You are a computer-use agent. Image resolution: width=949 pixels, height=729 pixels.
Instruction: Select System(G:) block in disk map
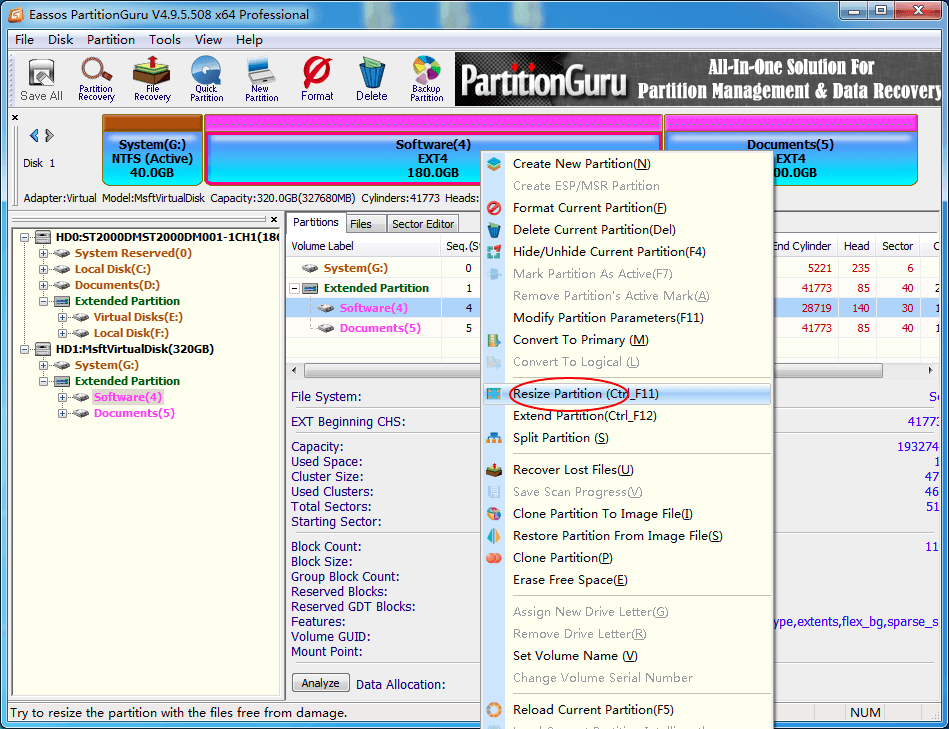pyautogui.click(x=152, y=151)
